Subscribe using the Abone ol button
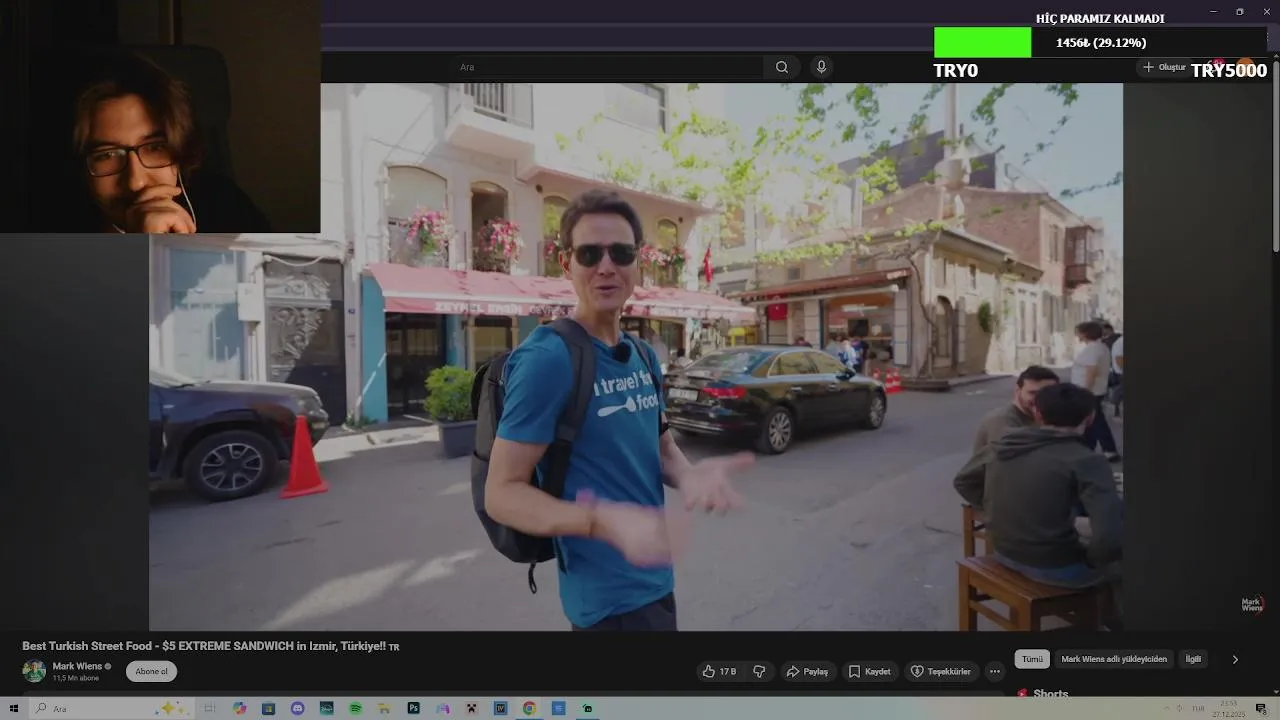Viewport: 1280px width, 720px height. click(152, 671)
